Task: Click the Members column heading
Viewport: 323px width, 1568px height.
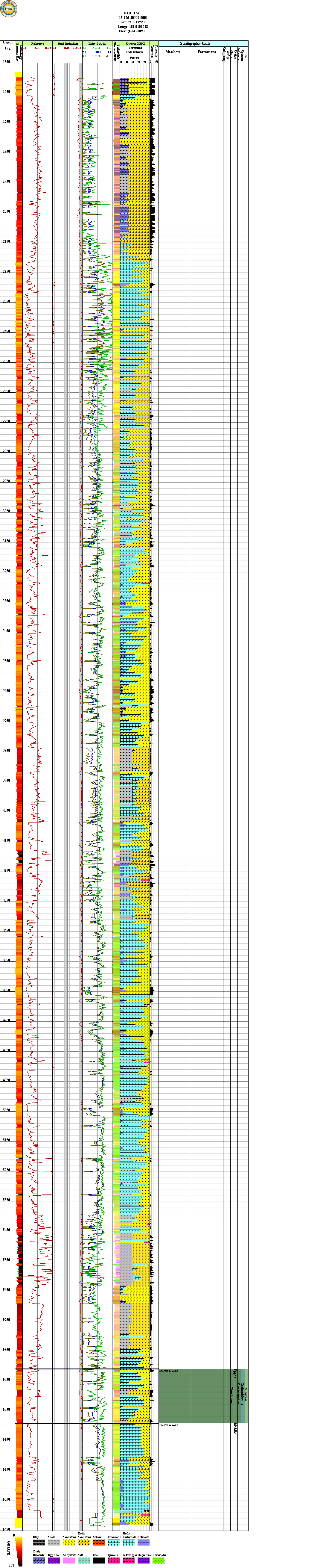Action: 173,52
